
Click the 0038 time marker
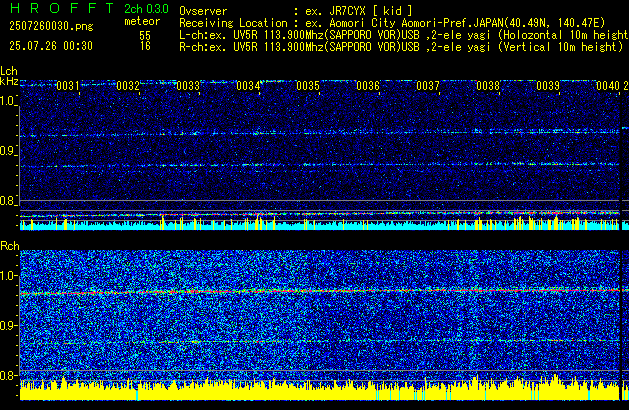pyautogui.click(x=488, y=86)
